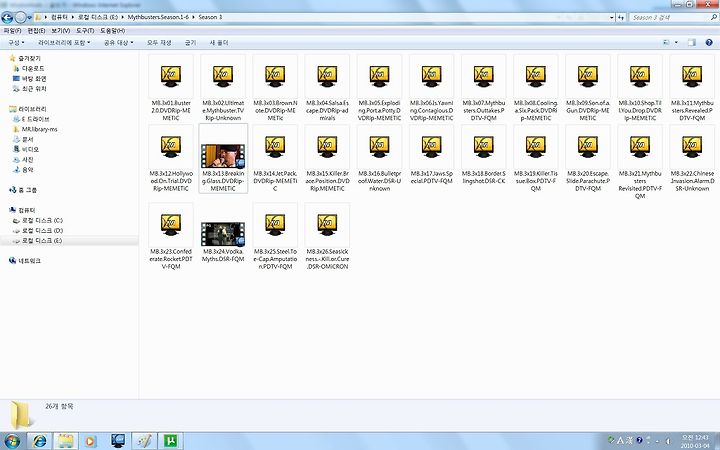Open the change view options dropdown arrow
Screen dimensions: 720x450
(x=676, y=43)
